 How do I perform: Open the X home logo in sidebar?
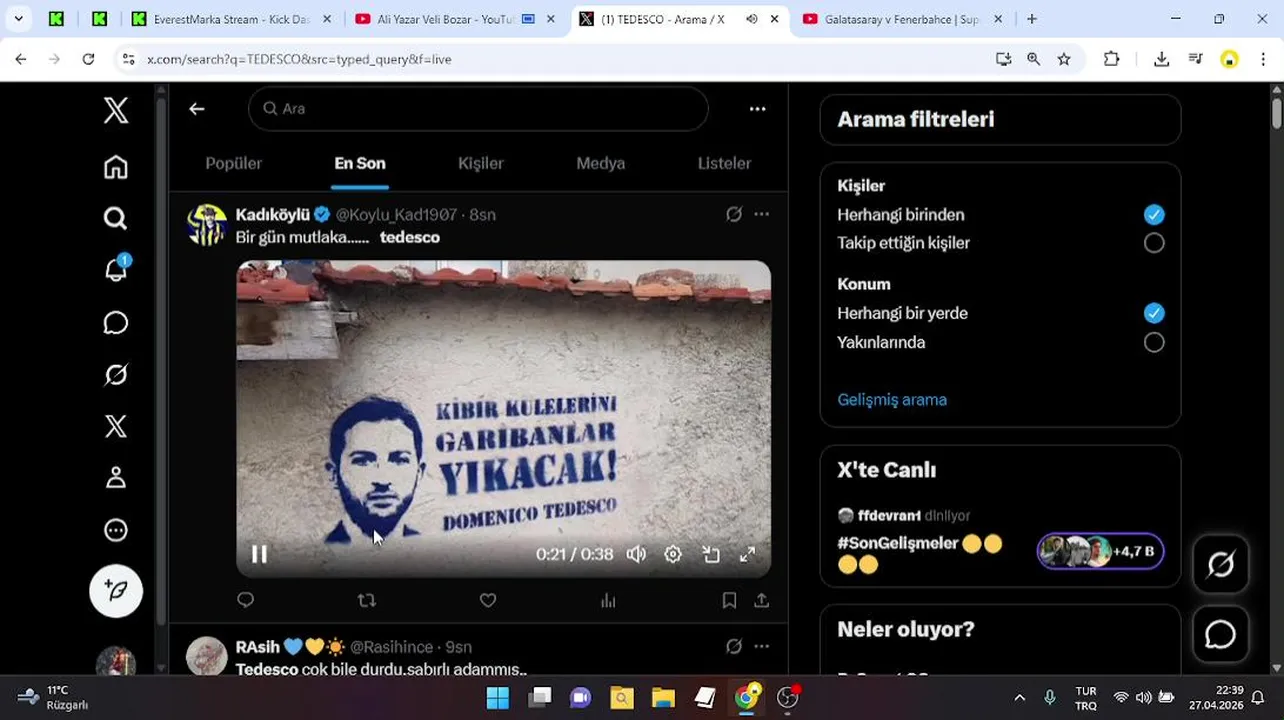[x=116, y=110]
